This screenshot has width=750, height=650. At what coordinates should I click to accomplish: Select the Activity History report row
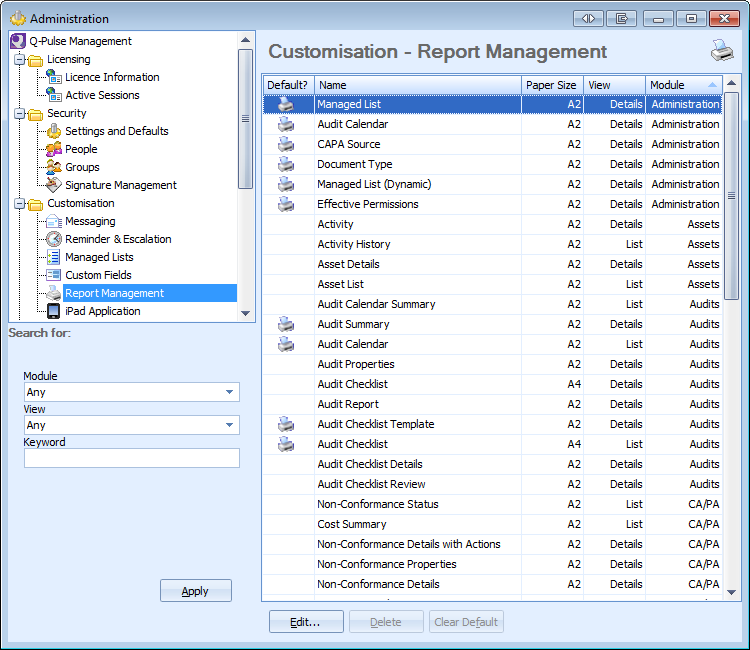pos(493,244)
